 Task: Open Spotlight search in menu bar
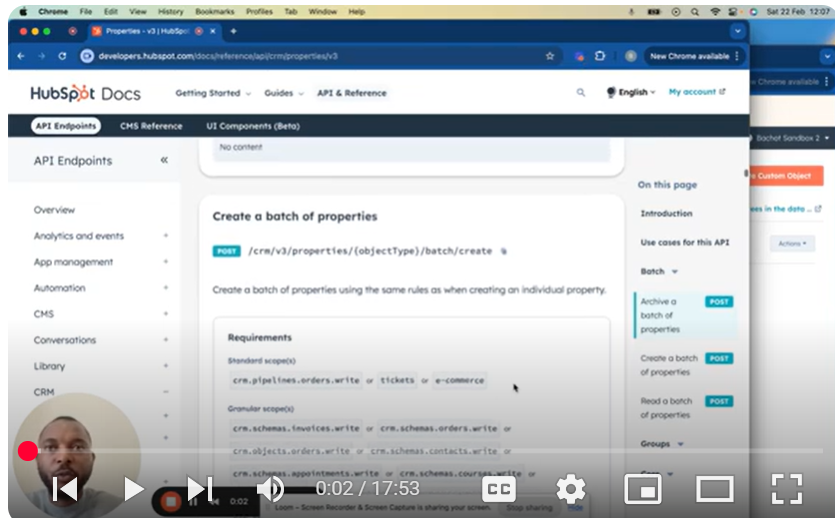pos(695,11)
